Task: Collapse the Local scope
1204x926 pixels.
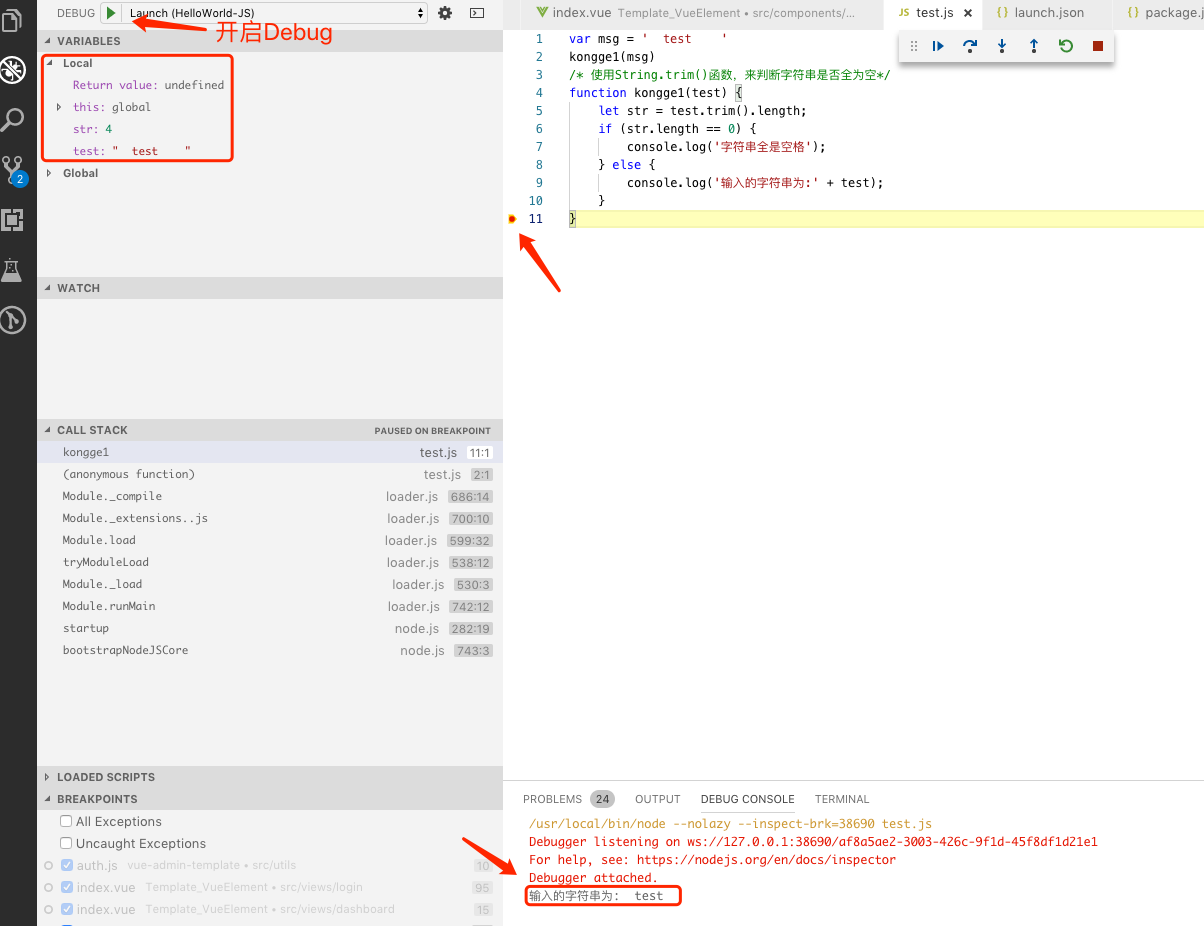Action: tap(51, 63)
